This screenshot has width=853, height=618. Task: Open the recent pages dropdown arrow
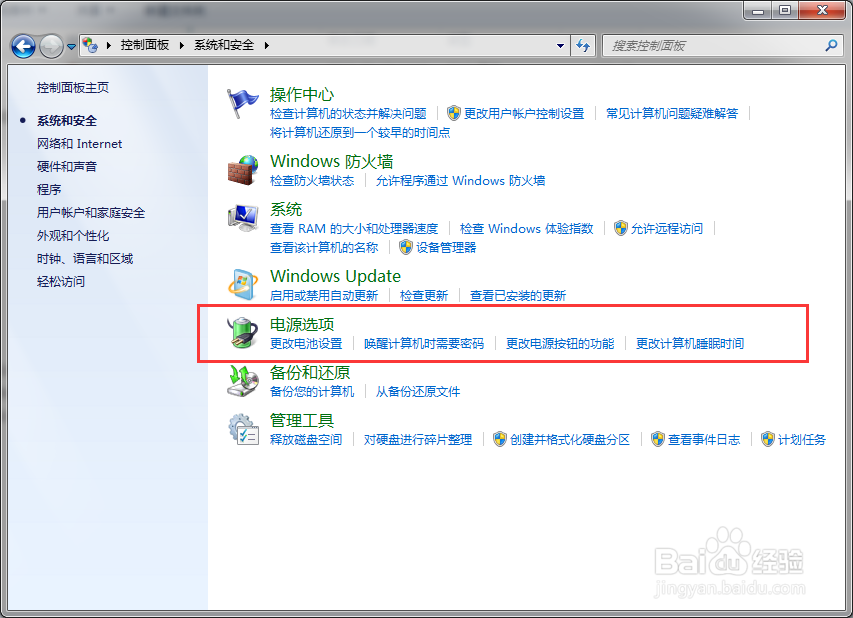(71, 47)
